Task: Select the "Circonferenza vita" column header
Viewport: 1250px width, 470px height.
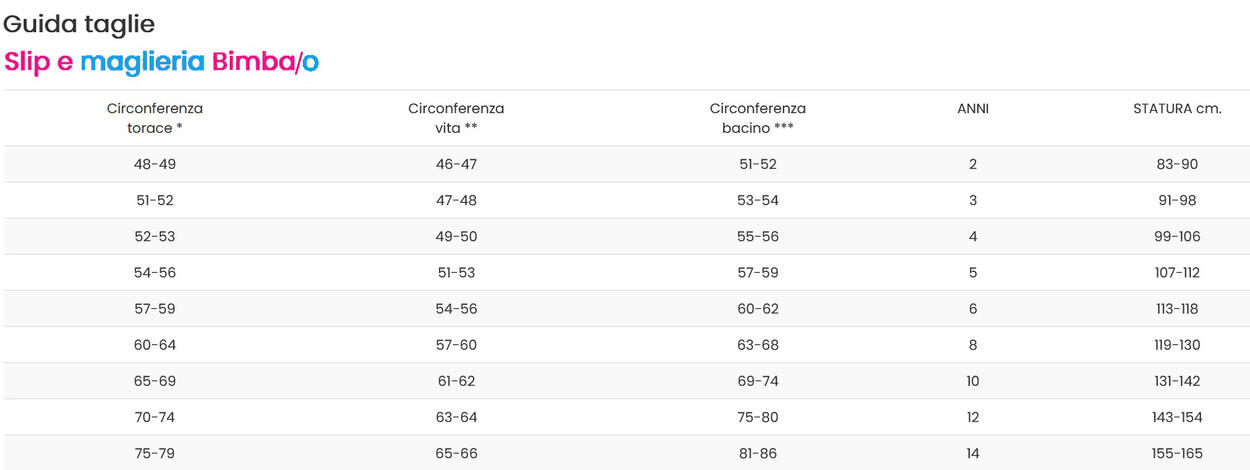Action: [x=456, y=118]
